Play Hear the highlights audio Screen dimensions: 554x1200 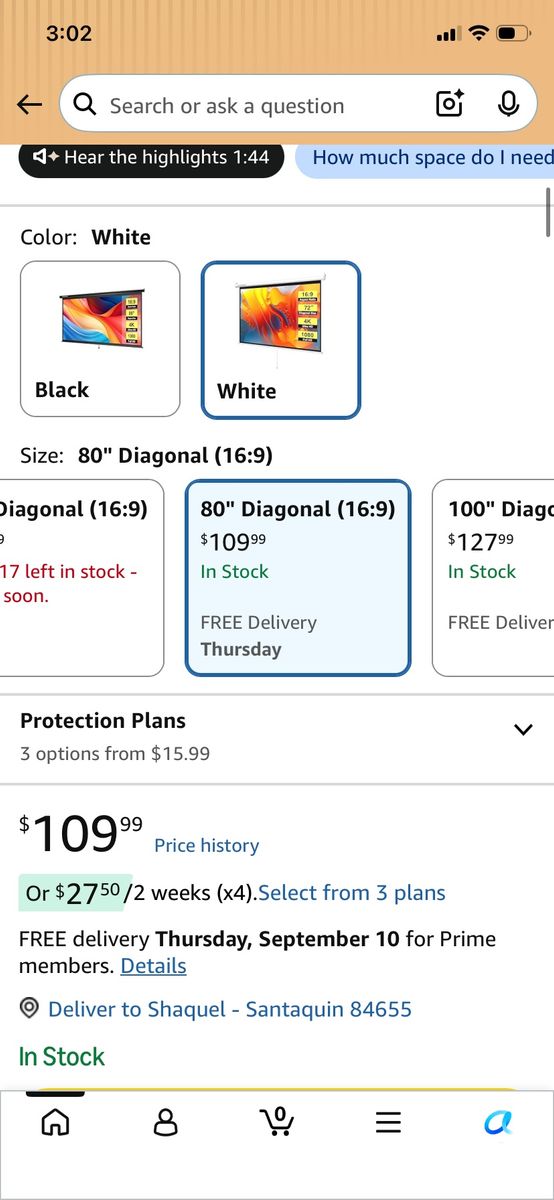pos(151,158)
